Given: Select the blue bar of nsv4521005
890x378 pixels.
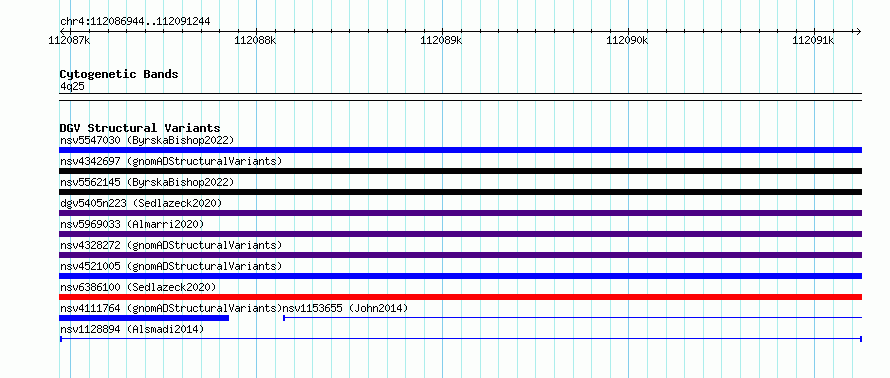Looking at the screenshot, I should (460, 276).
